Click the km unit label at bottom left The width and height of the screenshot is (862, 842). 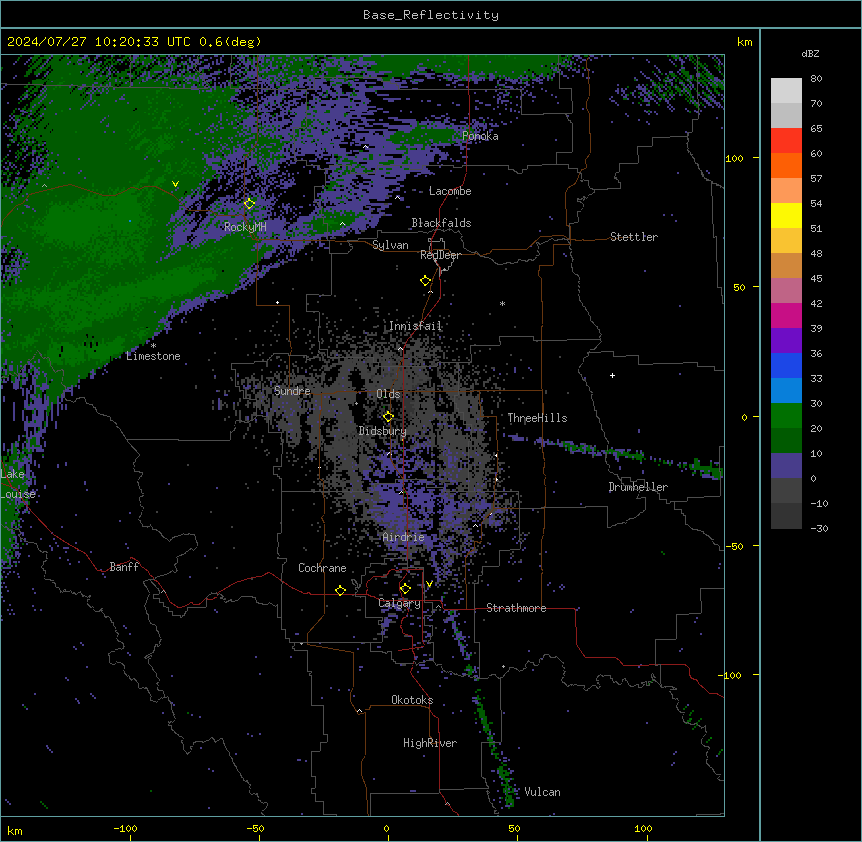click(x=15, y=831)
